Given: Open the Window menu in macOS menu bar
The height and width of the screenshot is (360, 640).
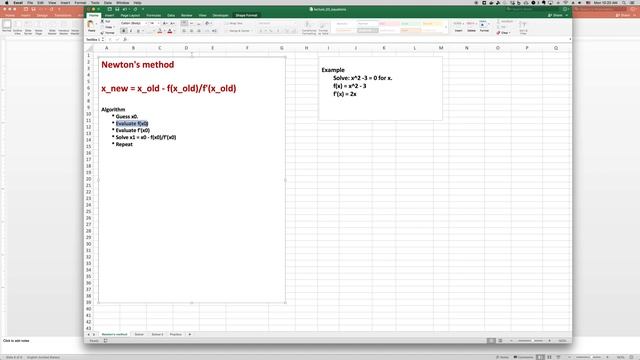Looking at the screenshot, I should click(122, 2).
